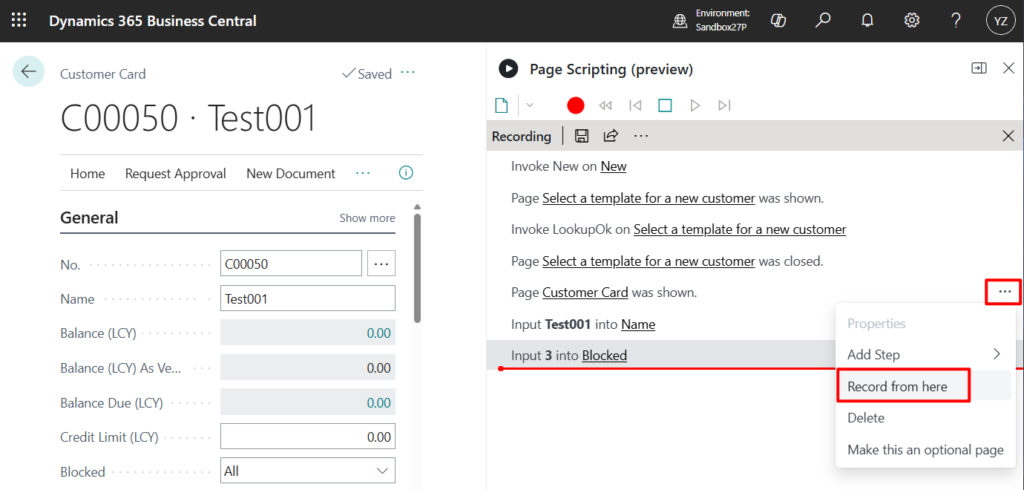Screen dimensions: 1024x490
Task: Click the back arrow on Customer Card
Action: [28, 72]
